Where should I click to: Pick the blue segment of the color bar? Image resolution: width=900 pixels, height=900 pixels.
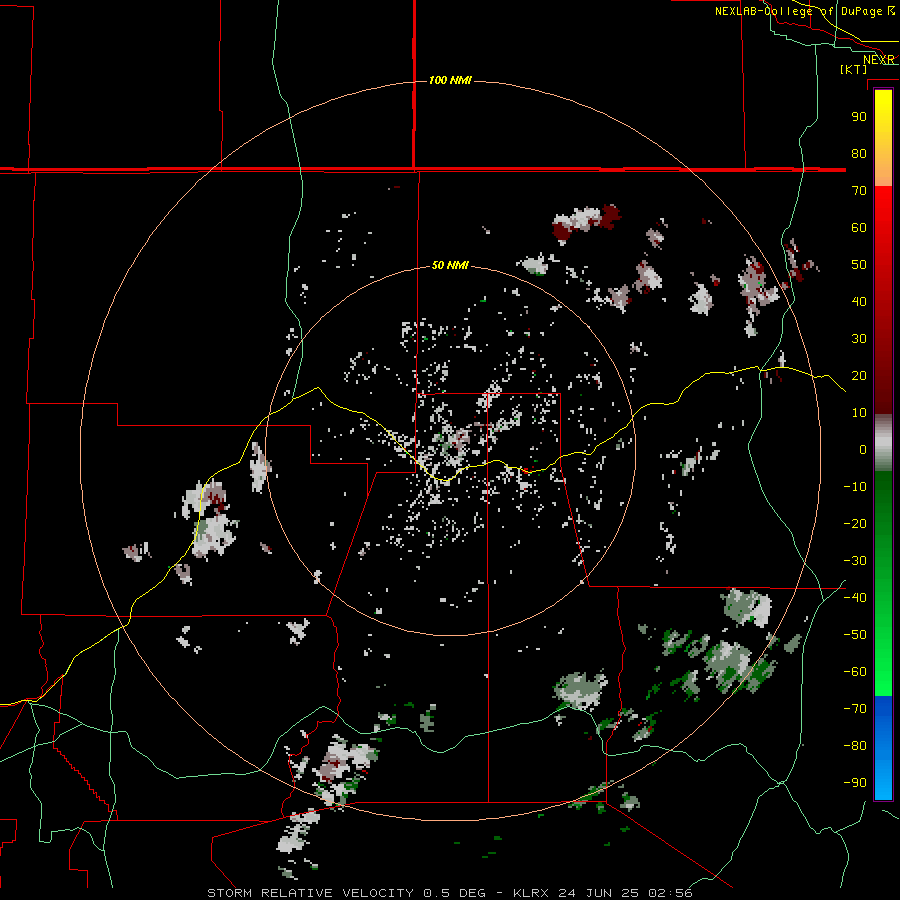[x=883, y=748]
